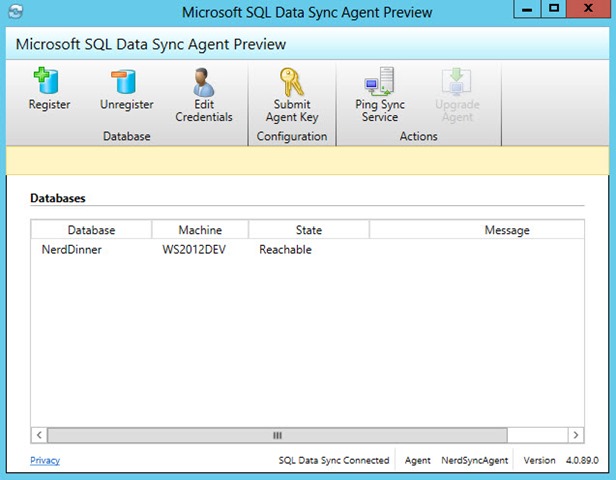The width and height of the screenshot is (616, 480).
Task: Click the version number 4.0.89.0
Action: [582, 460]
